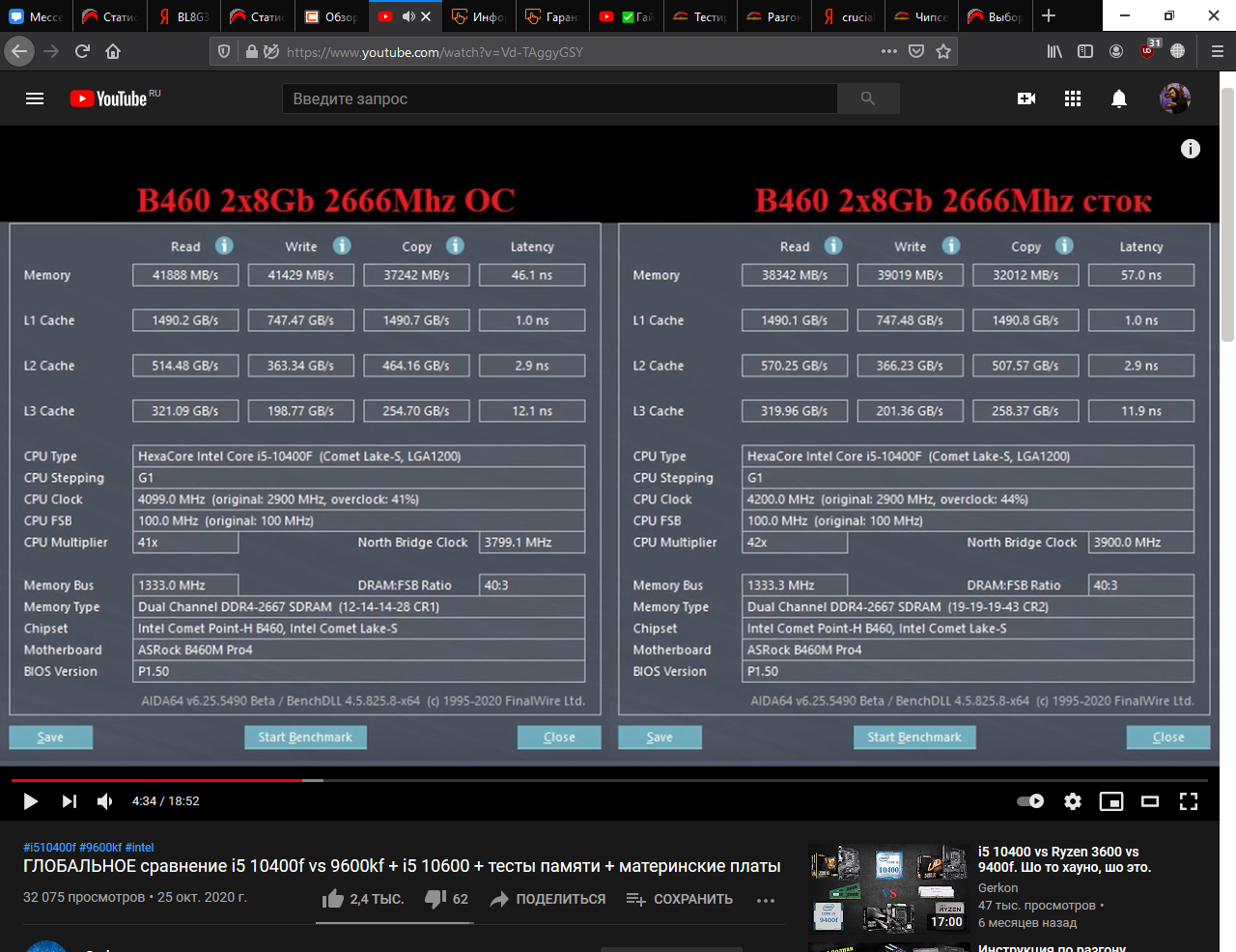Switch to the crucial browser tab
Screen dimensions: 1236x952
click(x=848, y=16)
